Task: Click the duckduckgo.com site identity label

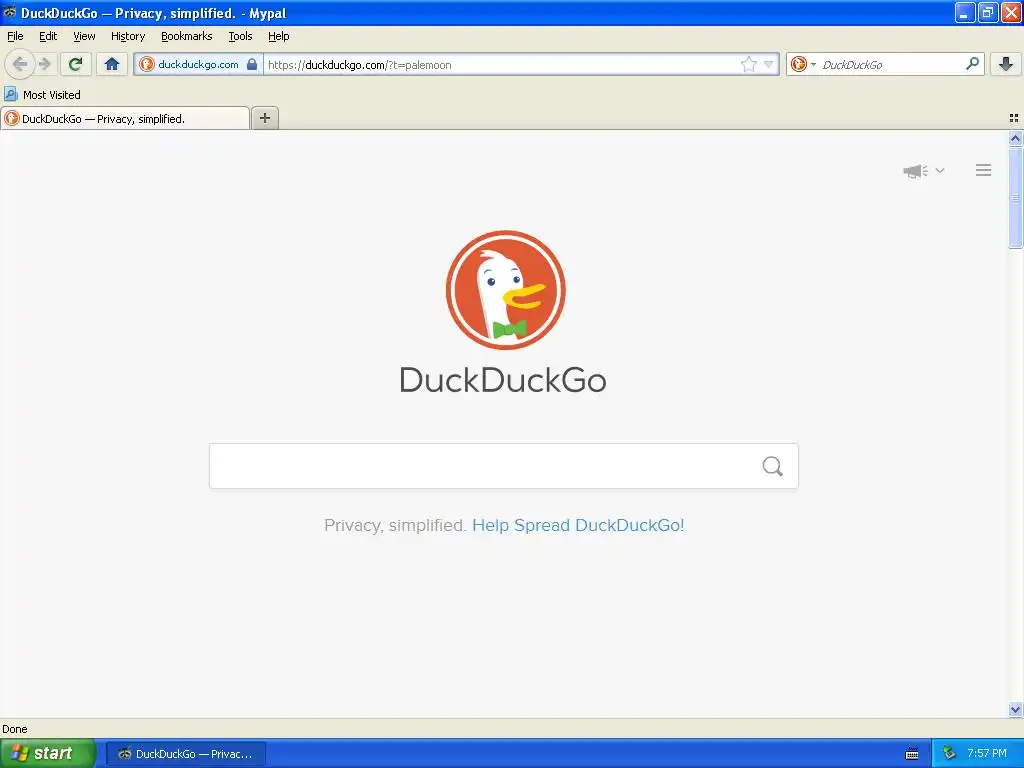Action: click(198, 64)
